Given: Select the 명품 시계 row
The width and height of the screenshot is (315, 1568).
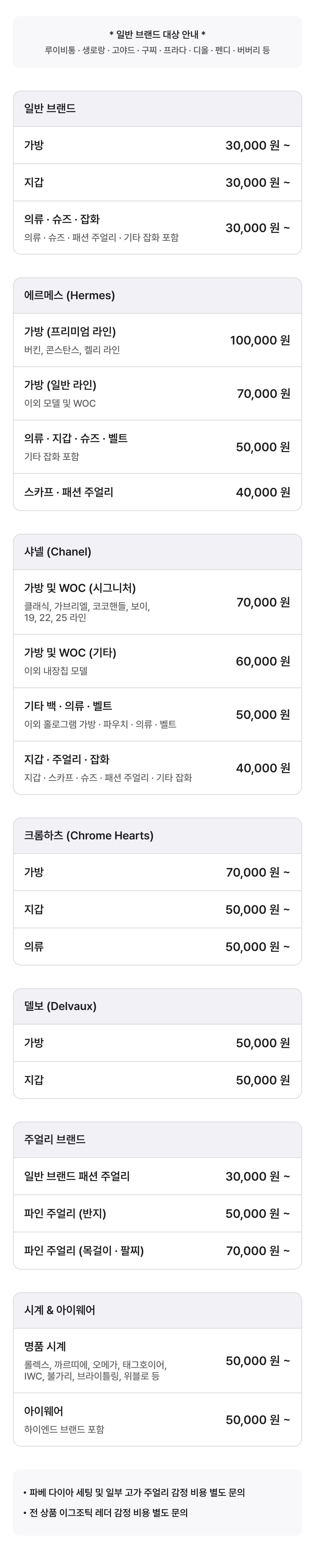Looking at the screenshot, I should click(157, 1360).
